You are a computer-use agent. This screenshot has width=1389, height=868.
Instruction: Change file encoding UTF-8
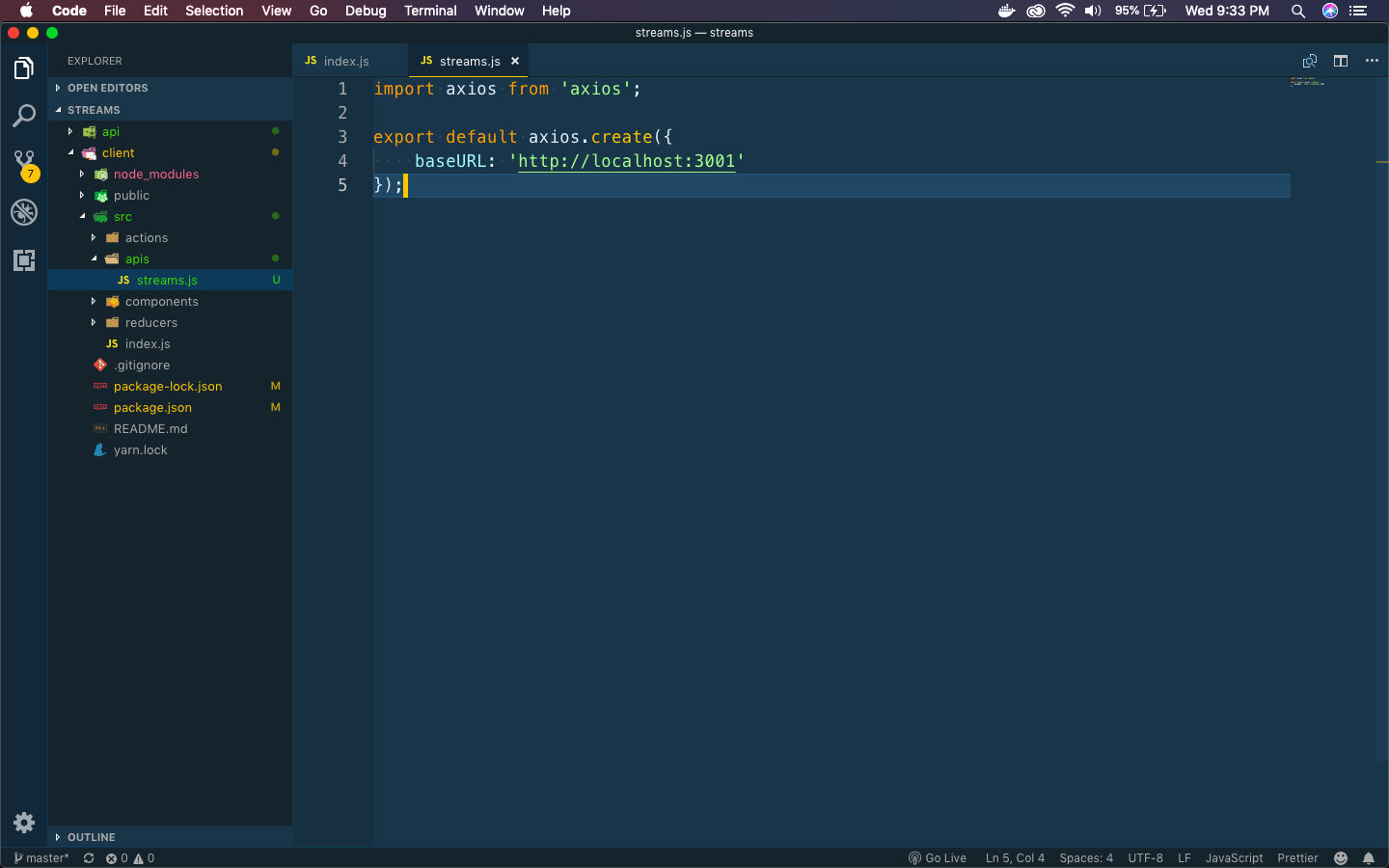tap(1145, 858)
